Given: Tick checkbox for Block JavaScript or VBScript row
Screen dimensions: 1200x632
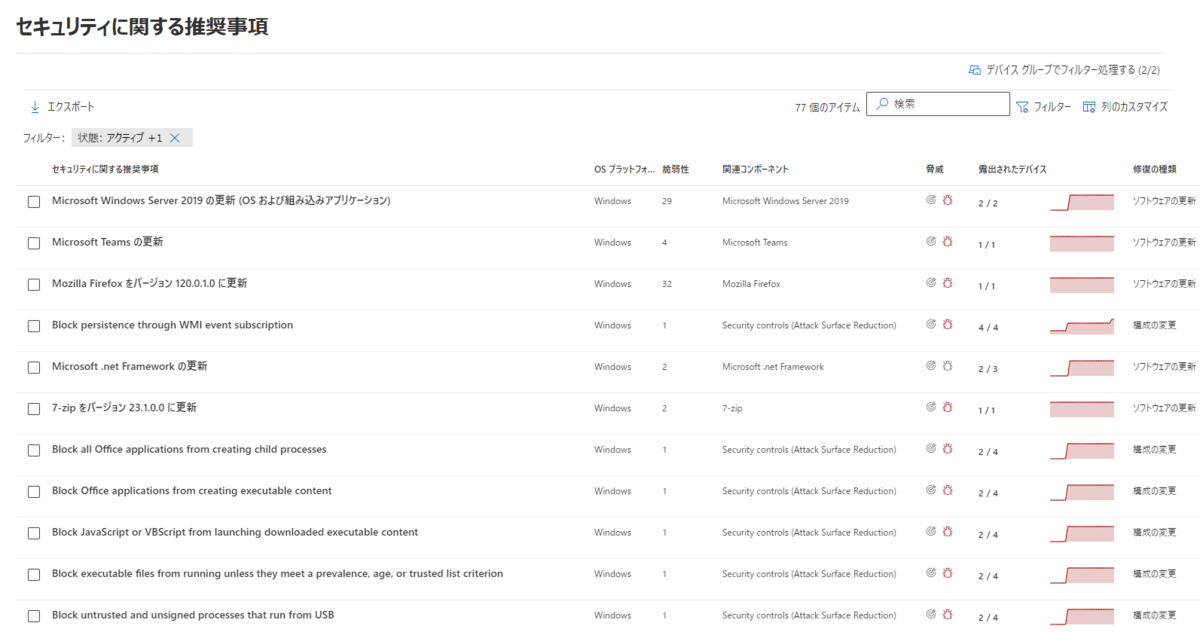Looking at the screenshot, I should pos(34,533).
